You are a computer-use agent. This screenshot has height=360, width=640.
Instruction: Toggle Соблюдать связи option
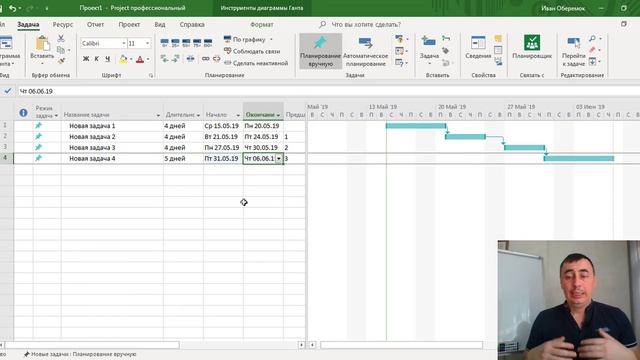pyautogui.click(x=252, y=51)
